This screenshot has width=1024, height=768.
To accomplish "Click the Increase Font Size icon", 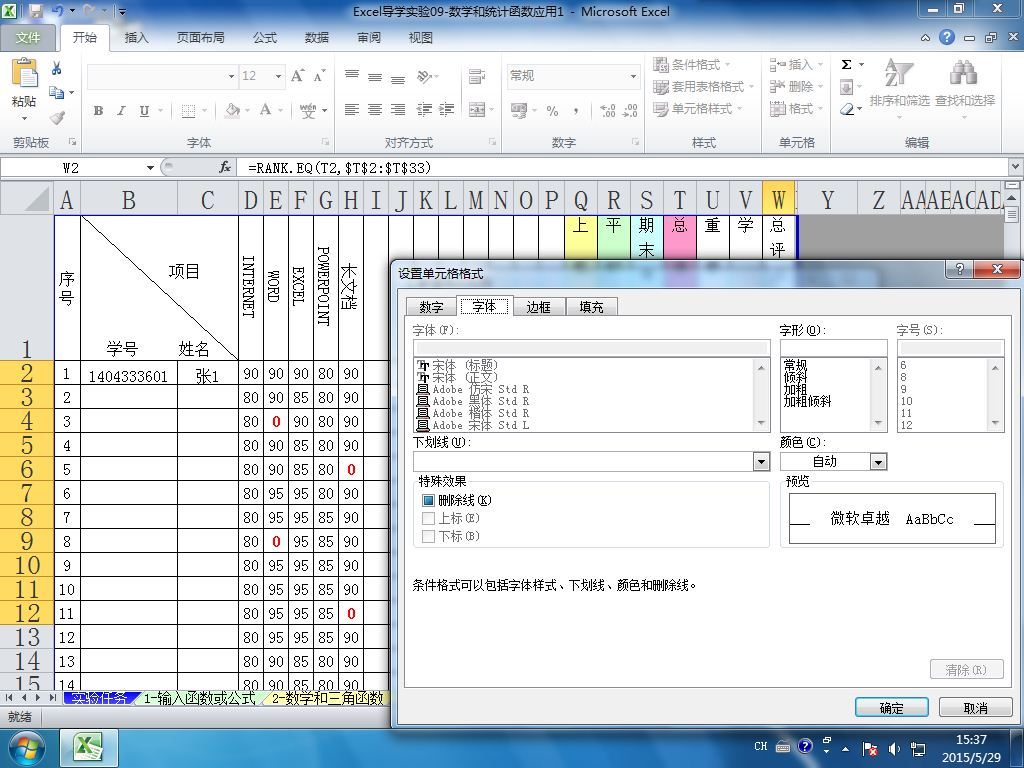I will (x=297, y=76).
